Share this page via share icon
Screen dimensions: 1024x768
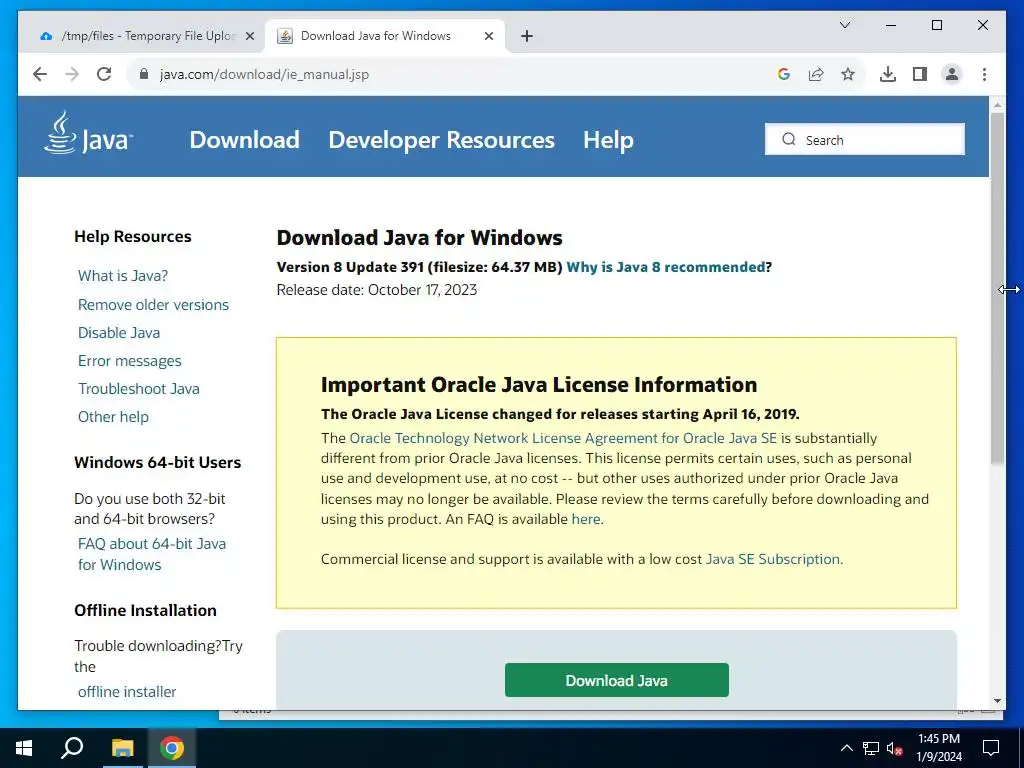click(816, 74)
